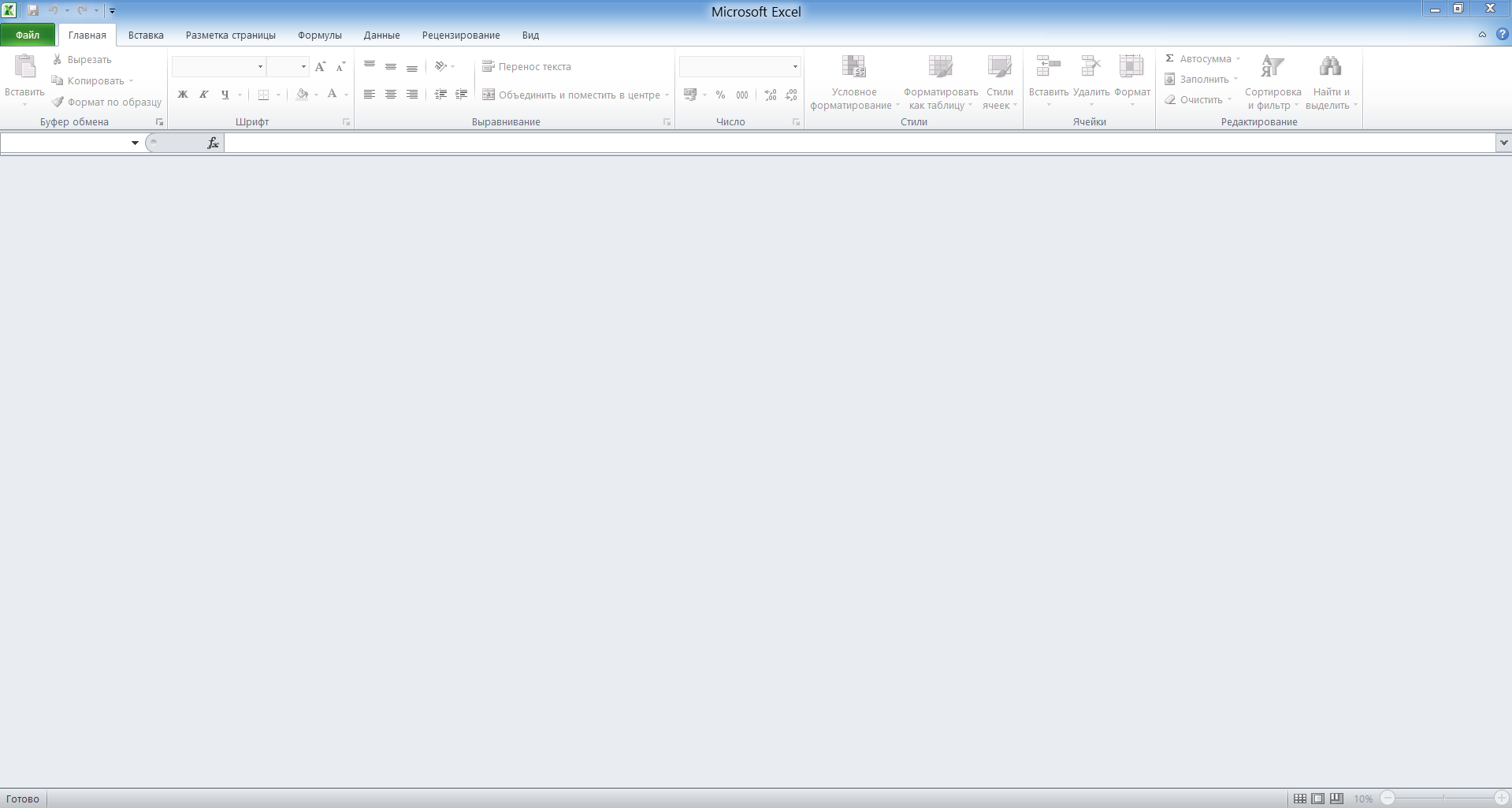The width and height of the screenshot is (1512, 808).
Task: Toggle underline (Ч) formatting
Action: (225, 95)
